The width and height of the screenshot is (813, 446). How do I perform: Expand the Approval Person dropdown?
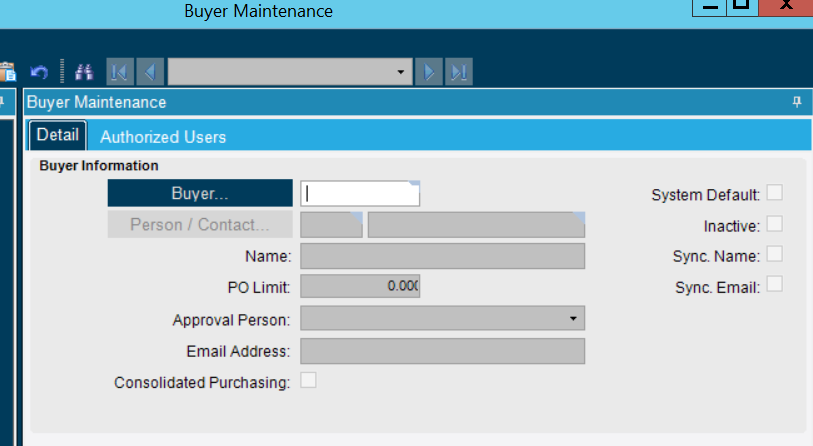pyautogui.click(x=573, y=318)
